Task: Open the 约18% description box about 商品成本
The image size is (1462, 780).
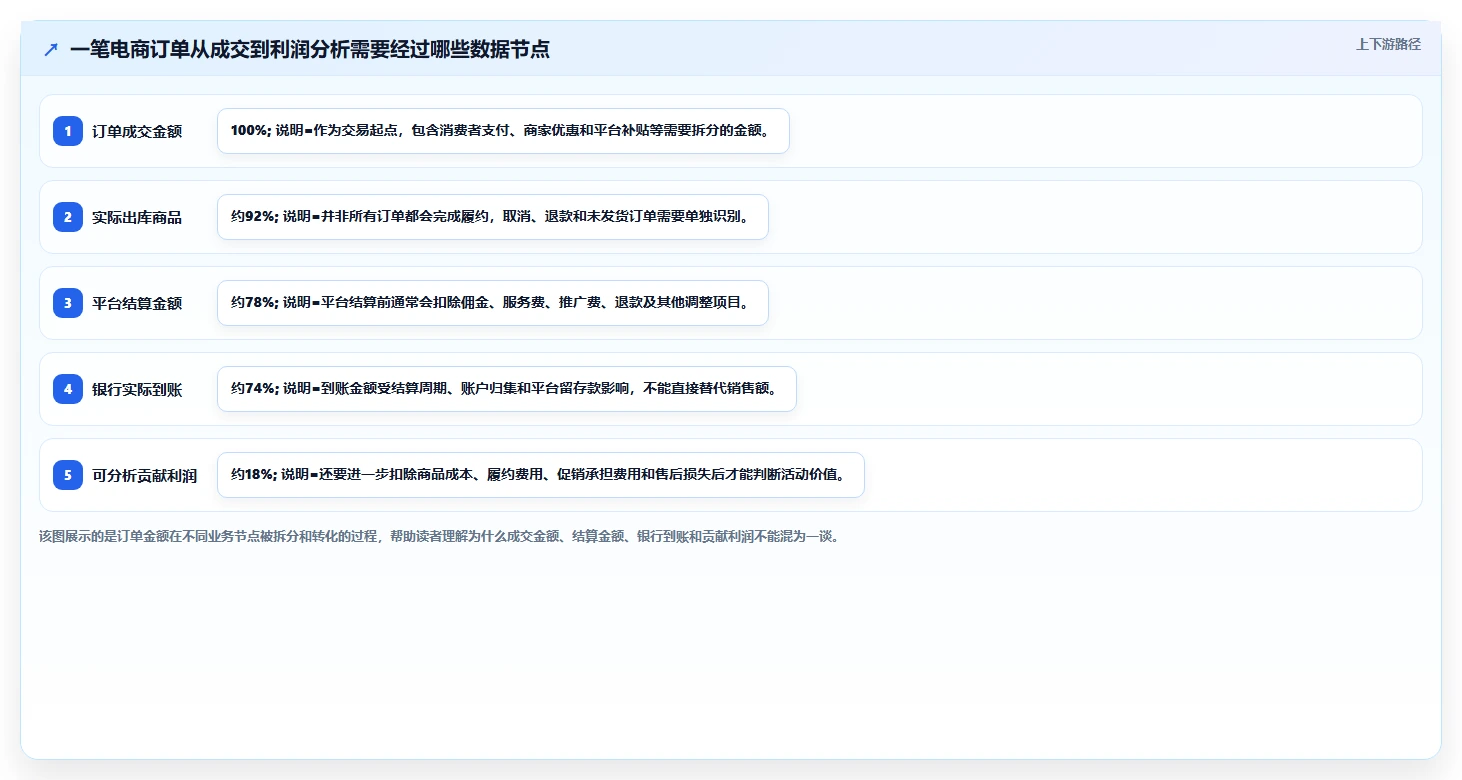Action: pos(541,475)
